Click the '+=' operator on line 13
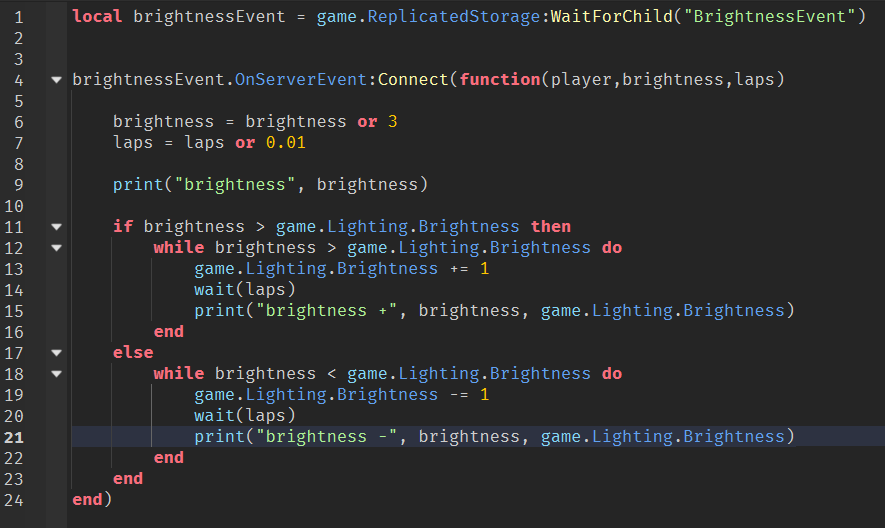This screenshot has height=528, width=885. click(459, 269)
